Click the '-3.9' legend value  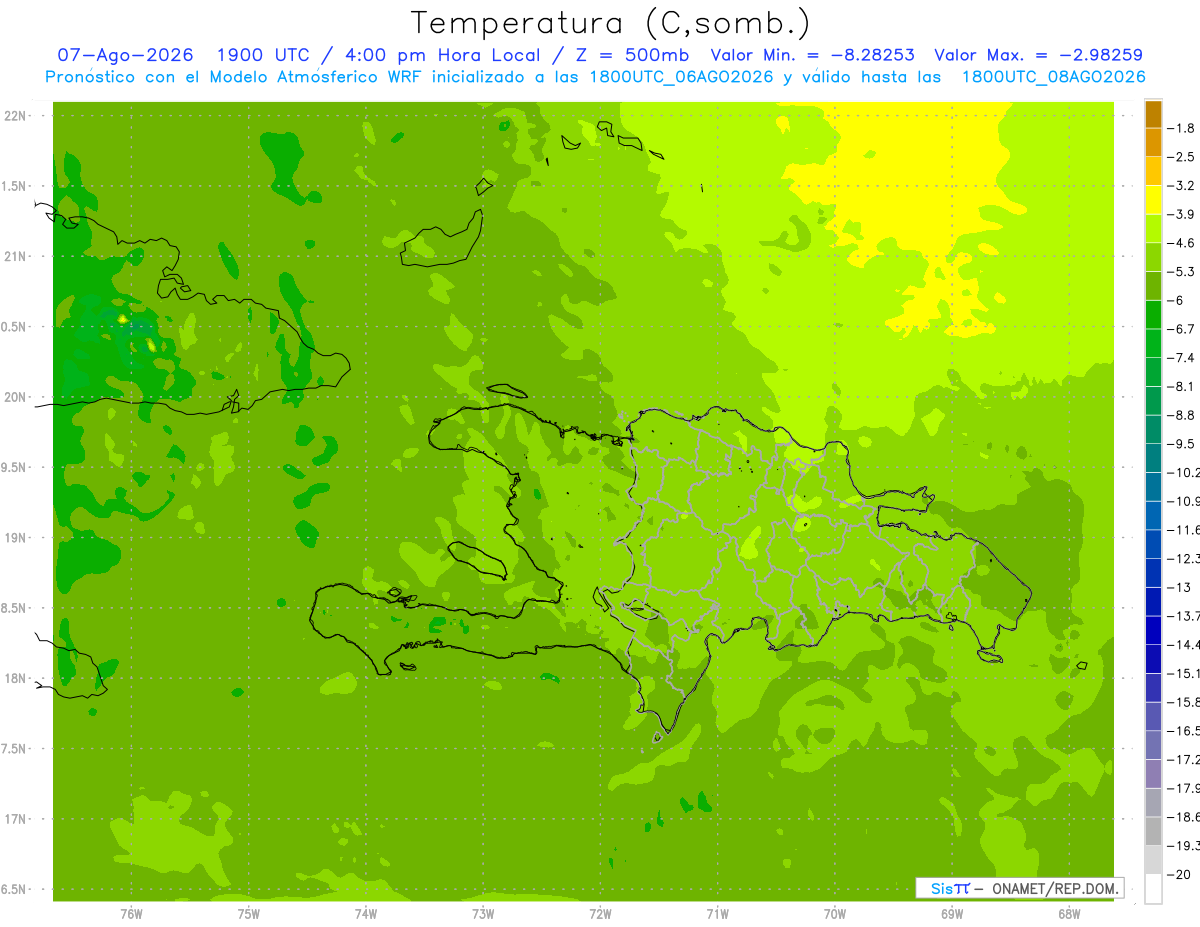[x=1183, y=214]
